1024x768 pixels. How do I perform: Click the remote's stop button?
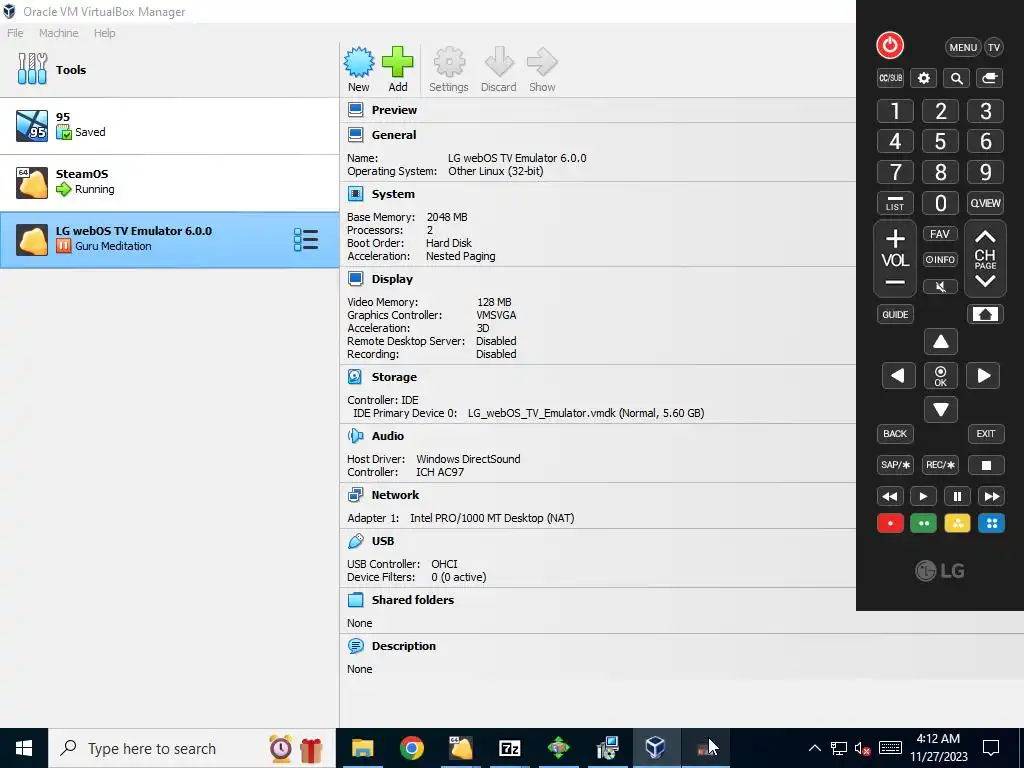coord(986,465)
